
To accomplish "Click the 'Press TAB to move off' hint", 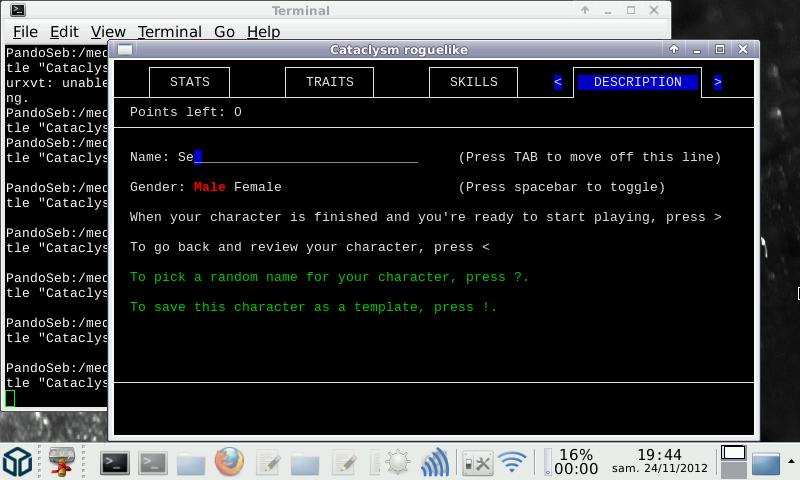I will [x=589, y=157].
